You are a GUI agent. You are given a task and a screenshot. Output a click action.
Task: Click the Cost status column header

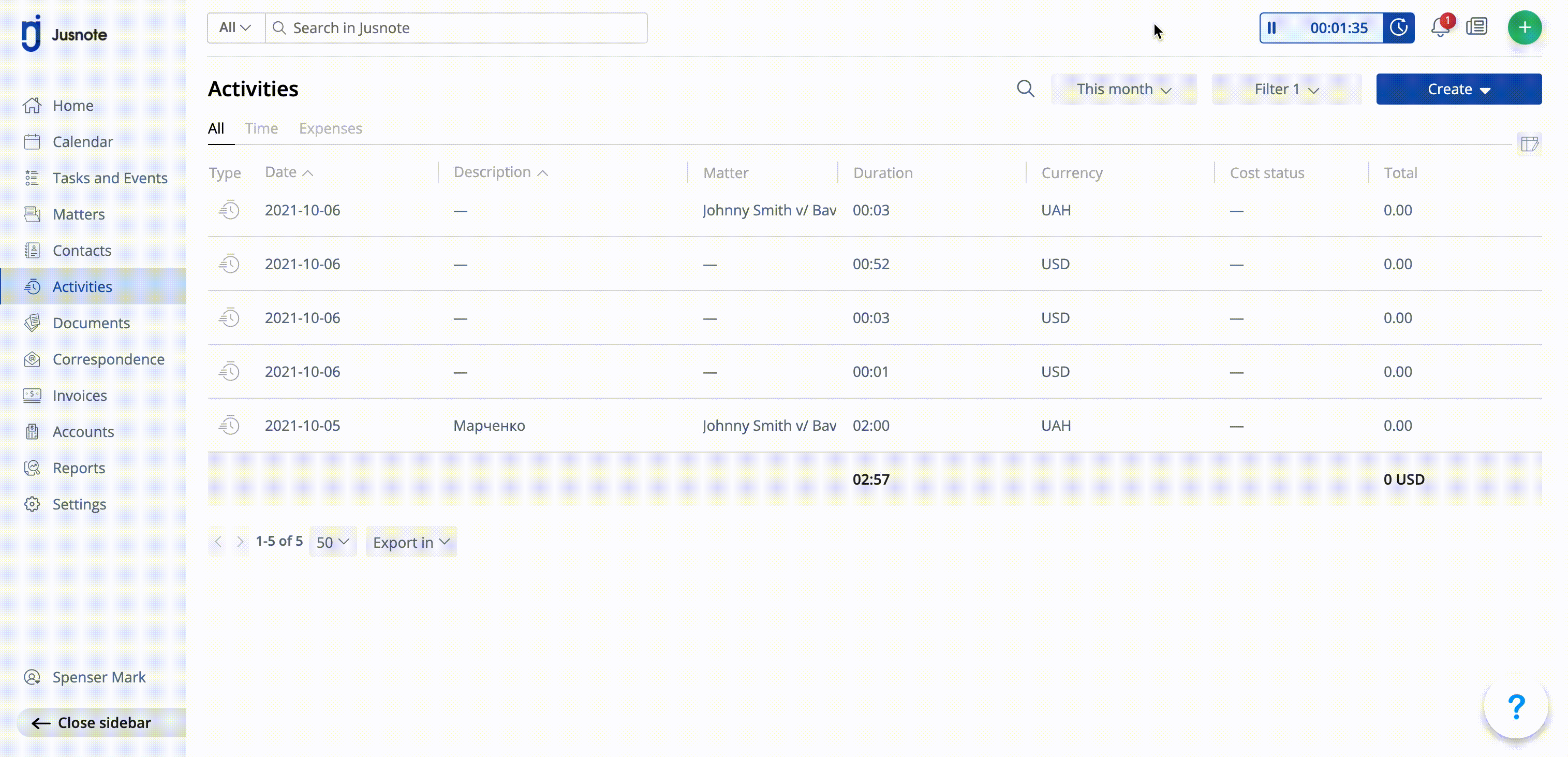(x=1267, y=173)
